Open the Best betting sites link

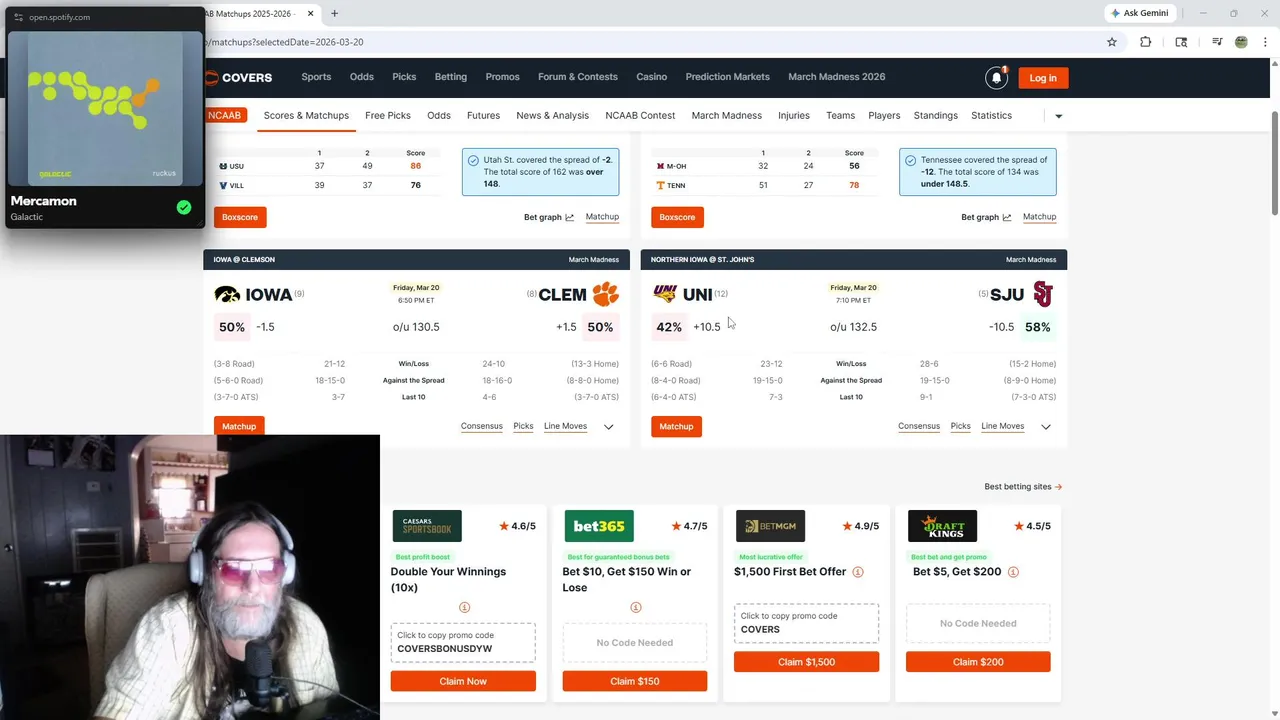(x=1023, y=487)
